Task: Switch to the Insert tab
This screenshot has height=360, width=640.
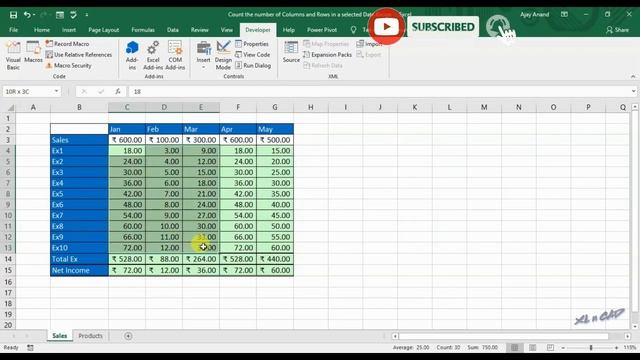Action: 69,30
